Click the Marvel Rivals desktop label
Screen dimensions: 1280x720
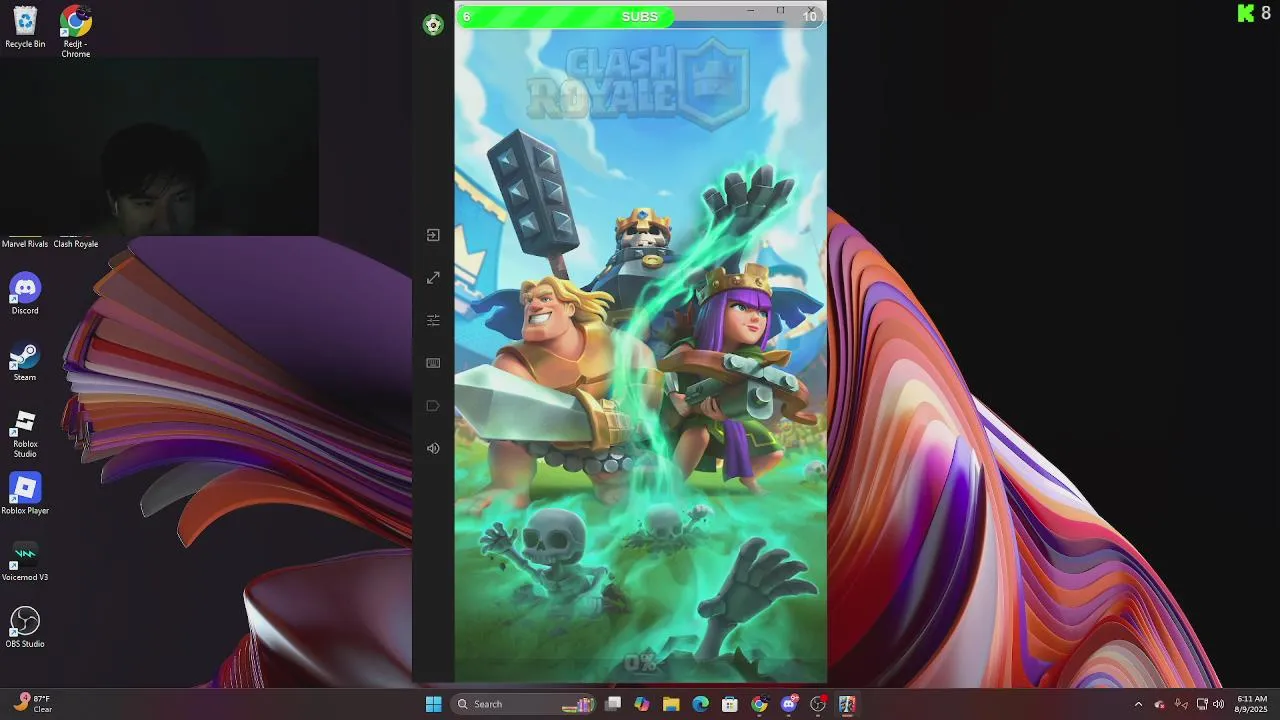point(25,244)
